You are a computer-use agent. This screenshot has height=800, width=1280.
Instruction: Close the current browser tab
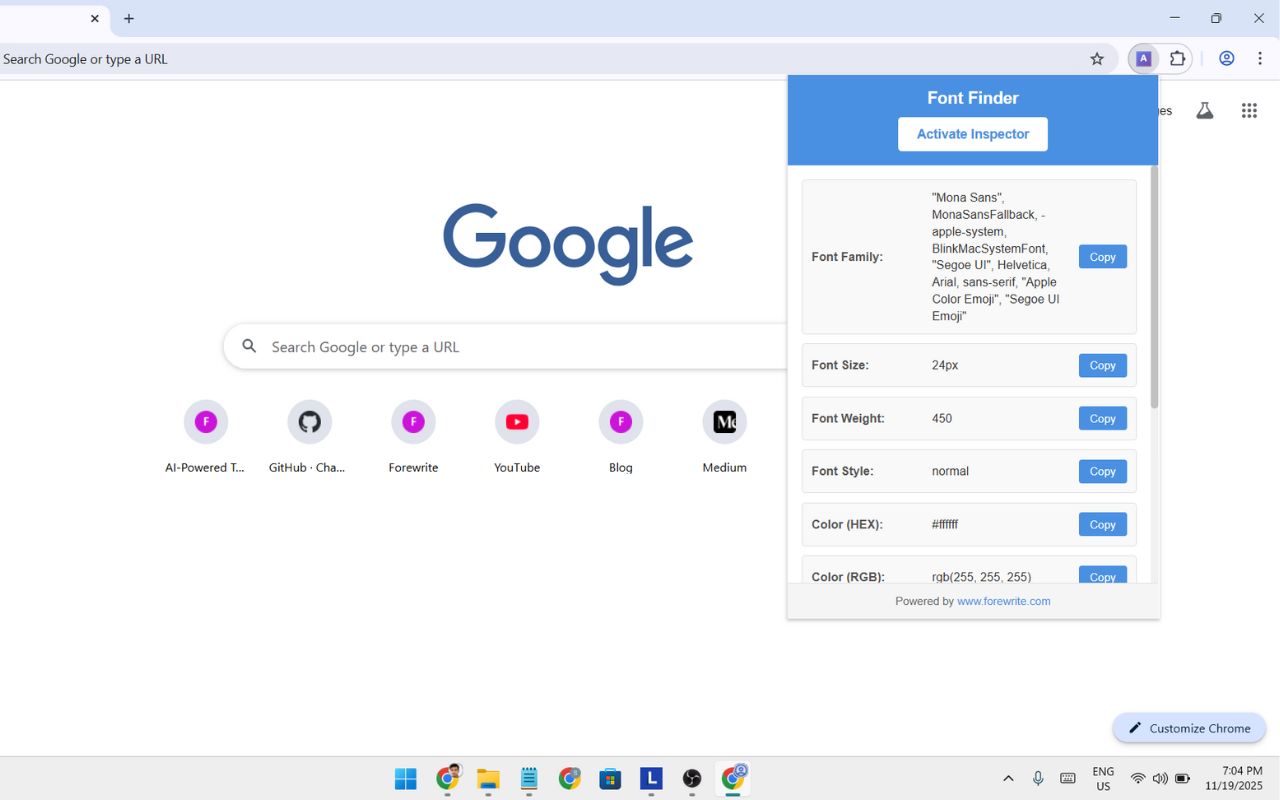95,18
